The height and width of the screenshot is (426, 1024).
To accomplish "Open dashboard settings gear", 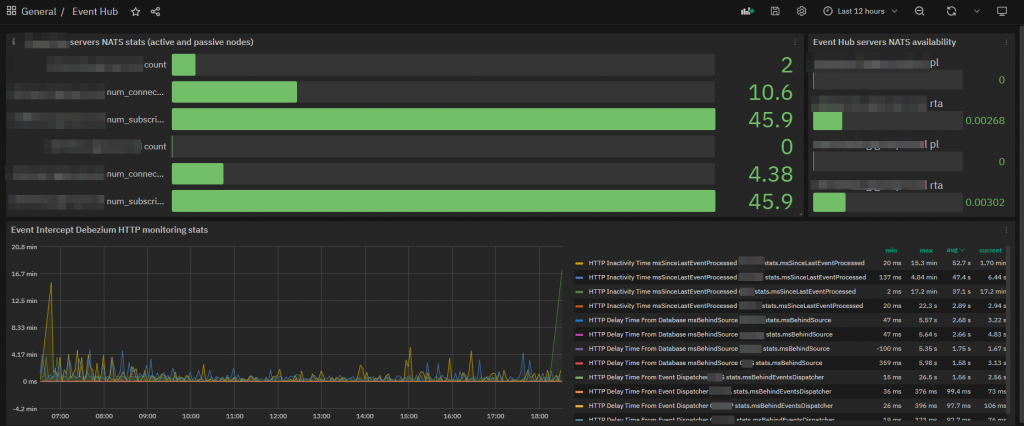I will (801, 11).
